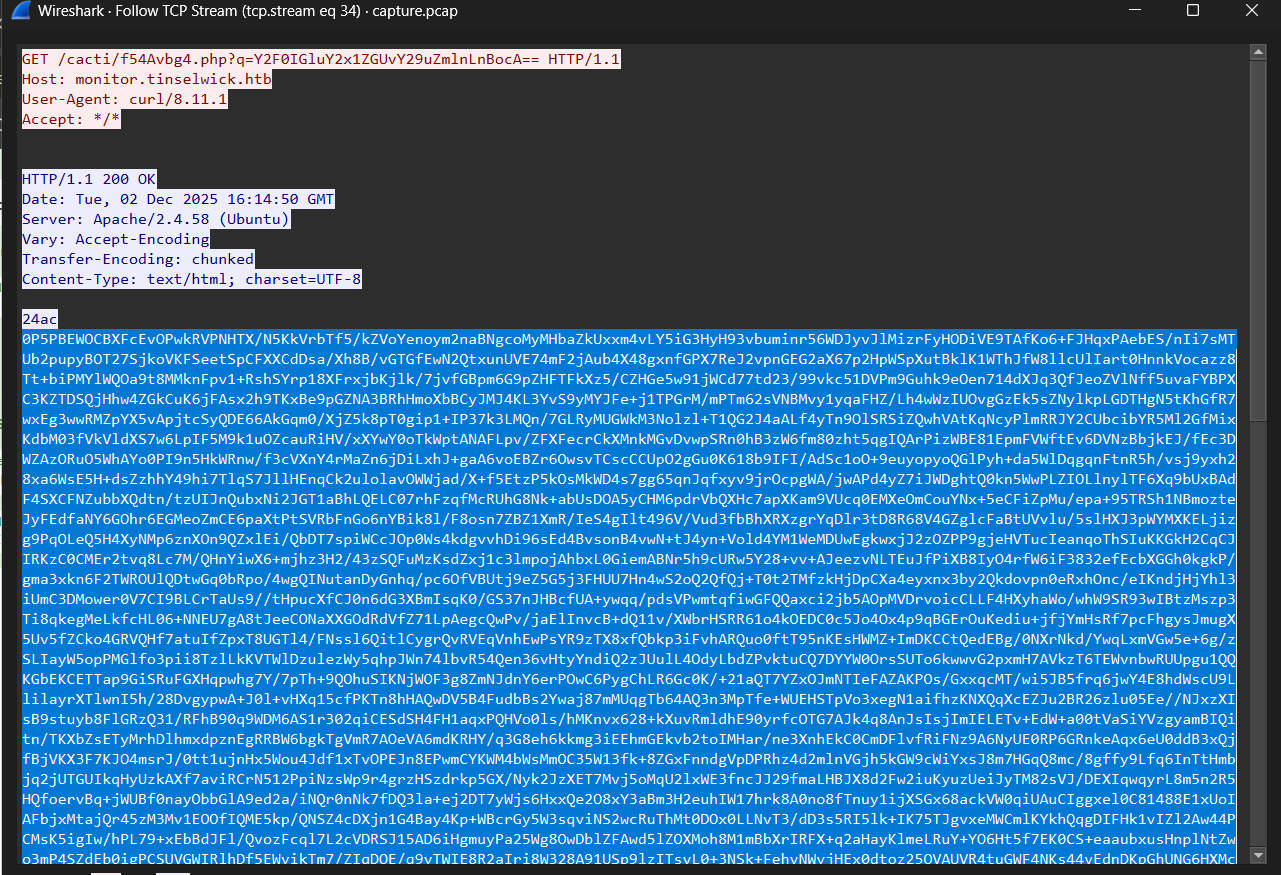Viewport: 1281px width, 875px height.
Task: Click the User-Agent curl/8.11.1 header
Action: point(124,99)
